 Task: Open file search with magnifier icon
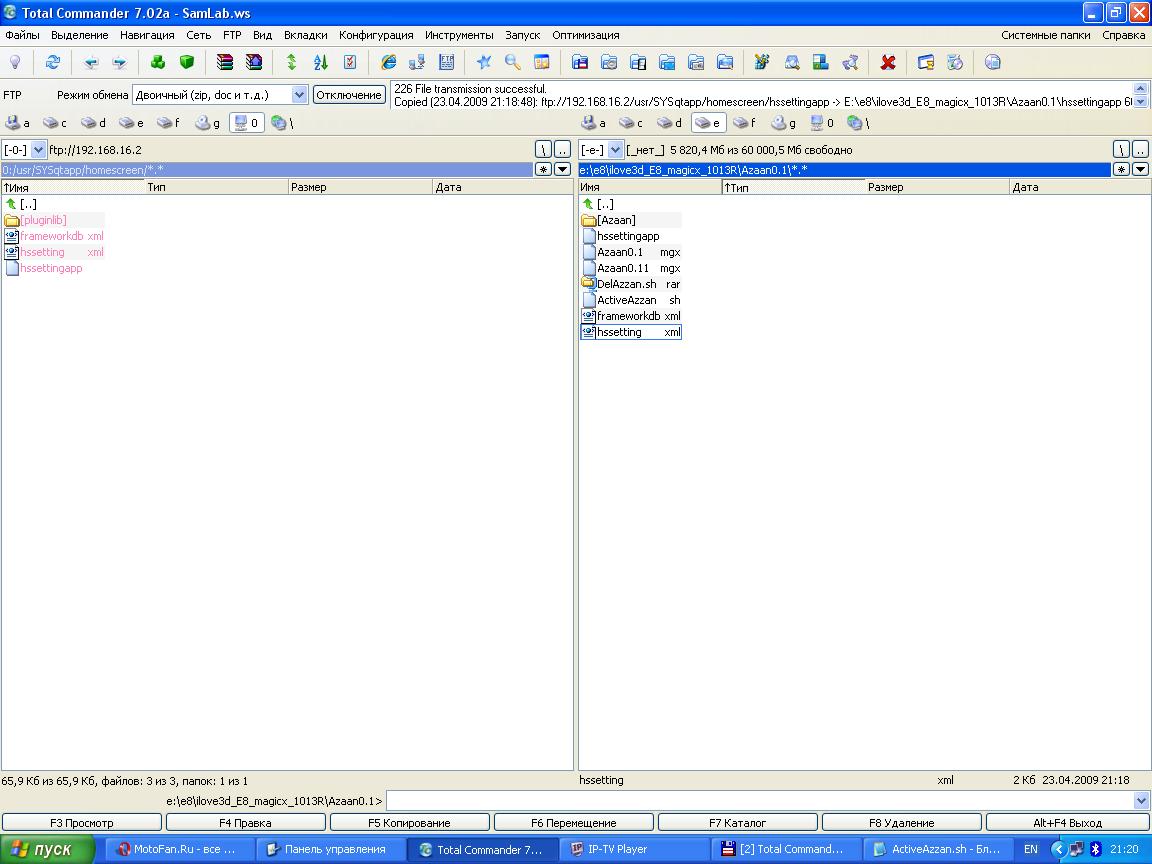coord(513,62)
